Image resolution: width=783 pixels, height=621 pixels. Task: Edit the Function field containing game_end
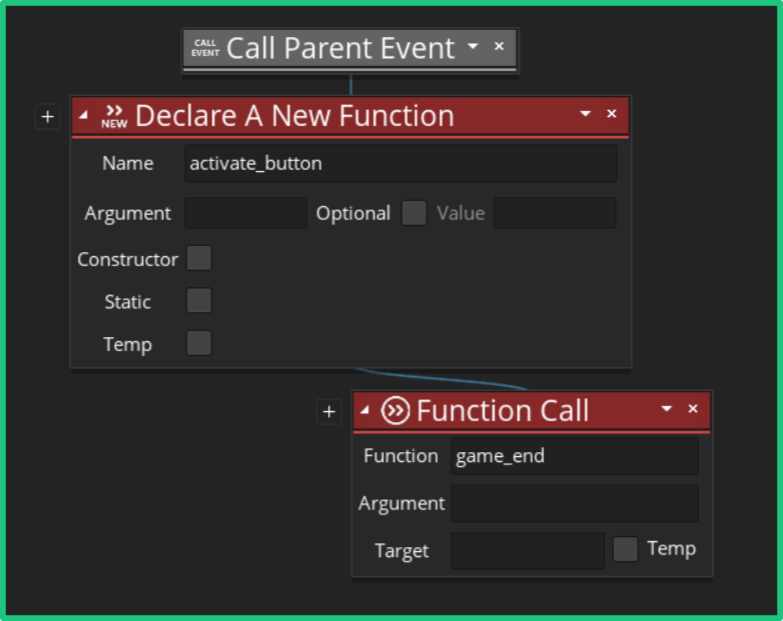[x=574, y=456]
